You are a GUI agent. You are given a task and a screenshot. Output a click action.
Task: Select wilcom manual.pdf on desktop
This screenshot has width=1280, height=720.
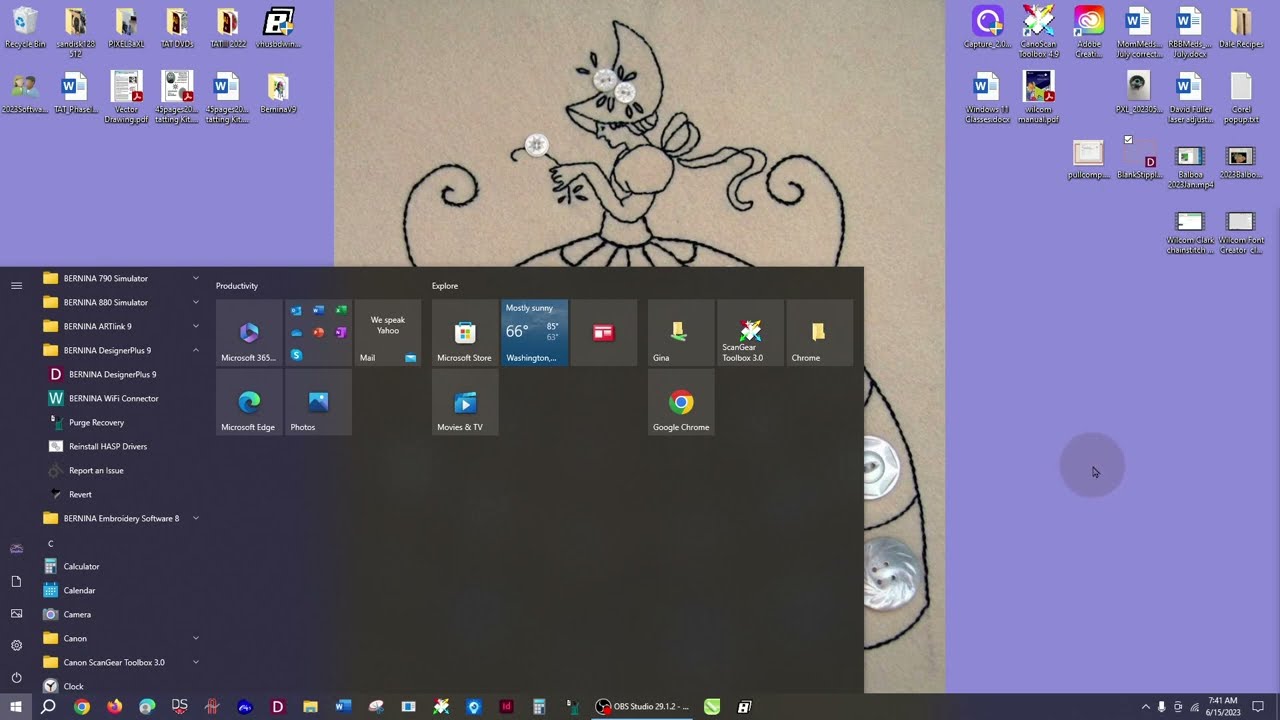[x=1038, y=97]
